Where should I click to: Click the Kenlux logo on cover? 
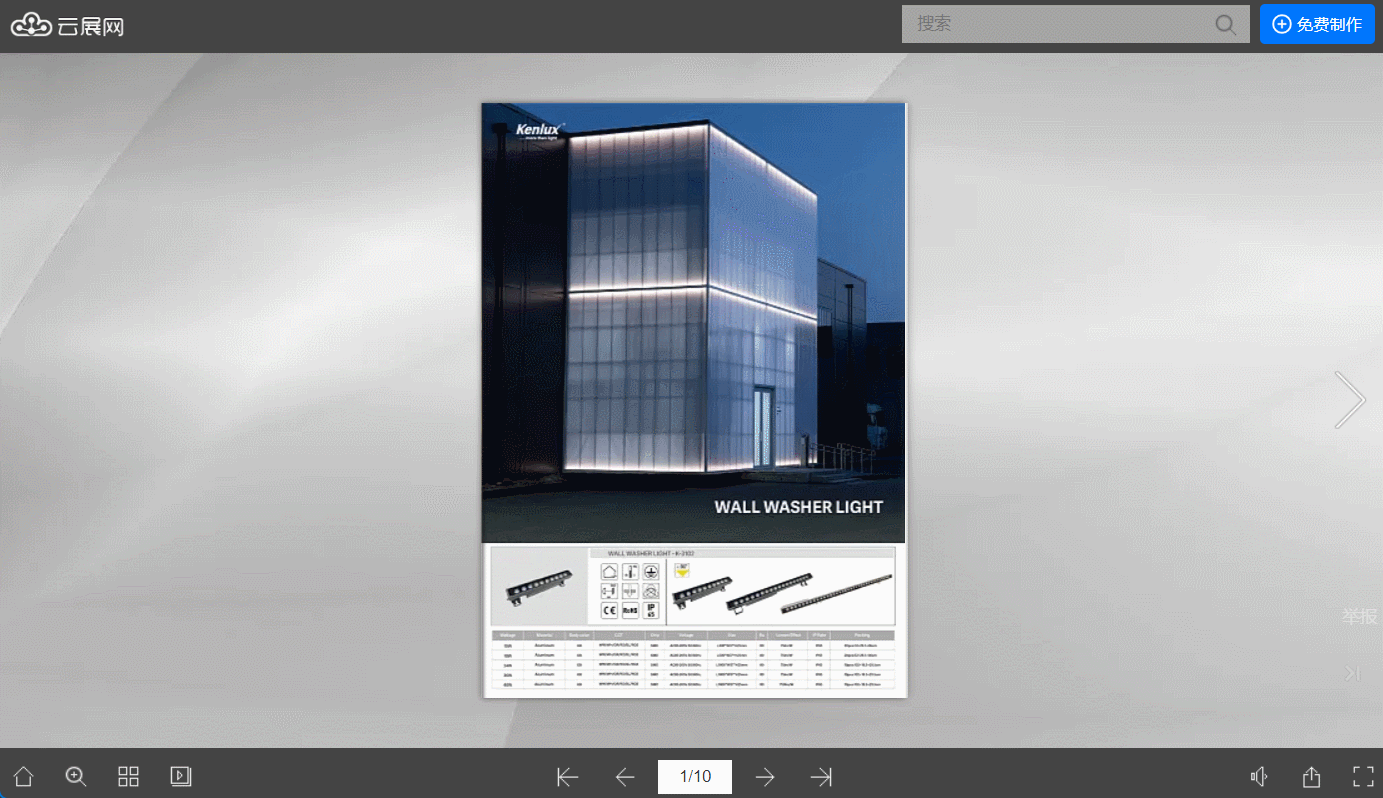point(541,130)
